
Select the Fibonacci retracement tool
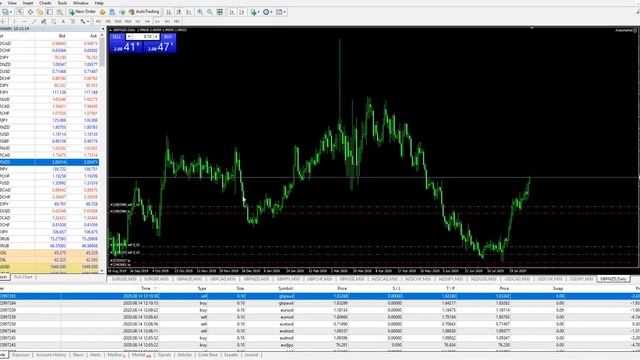coord(53,21)
